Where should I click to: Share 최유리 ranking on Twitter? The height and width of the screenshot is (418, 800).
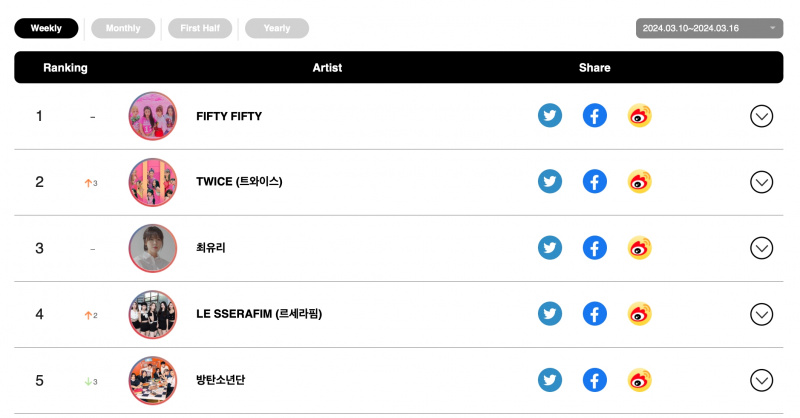(549, 248)
